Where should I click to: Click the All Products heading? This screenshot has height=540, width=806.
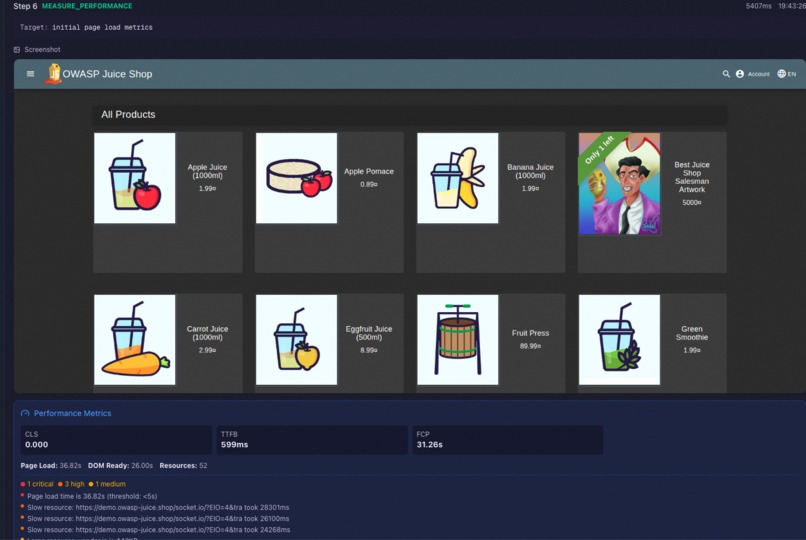128,115
